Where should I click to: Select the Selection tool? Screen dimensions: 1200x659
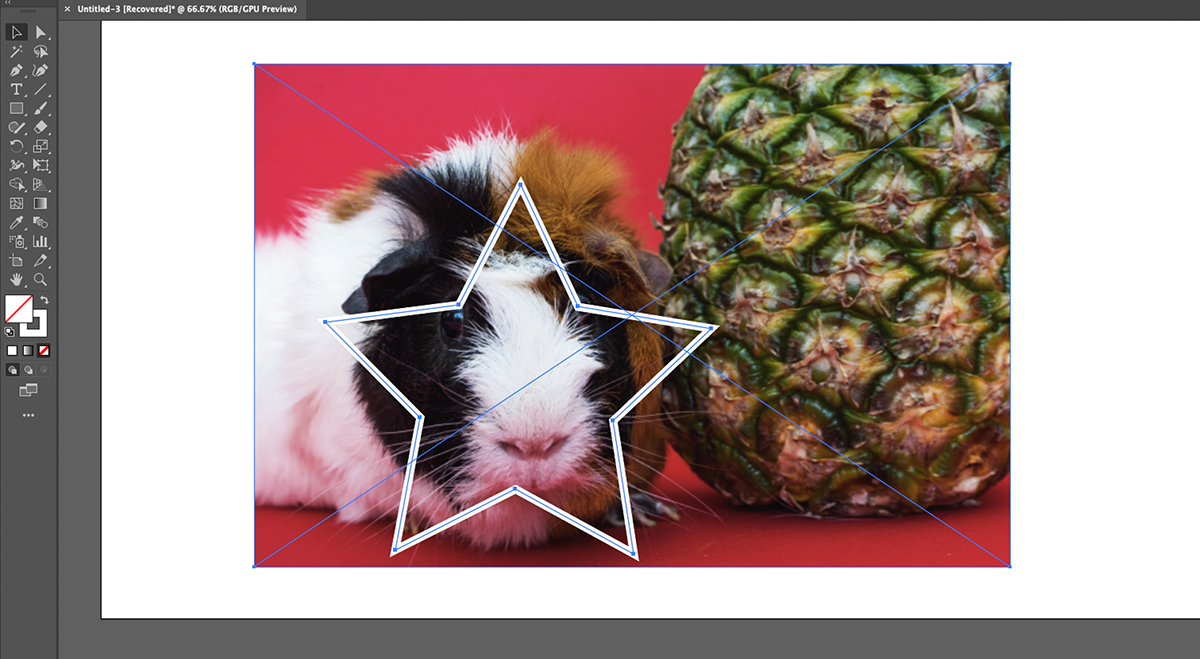(17, 33)
